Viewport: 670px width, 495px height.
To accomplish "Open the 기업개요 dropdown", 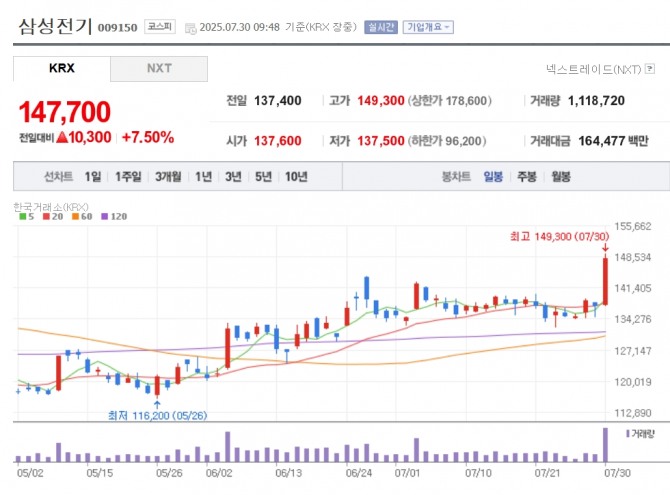I will point(428,27).
